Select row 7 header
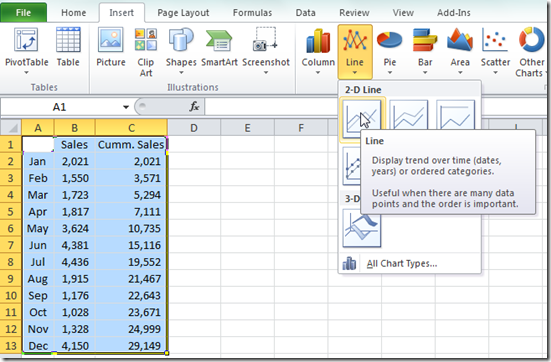The image size is (551, 362). point(11,245)
